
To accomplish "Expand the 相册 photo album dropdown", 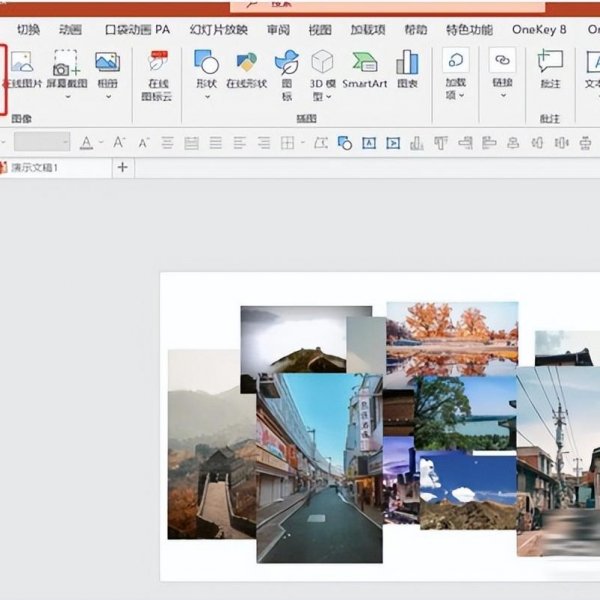I will pos(107,96).
